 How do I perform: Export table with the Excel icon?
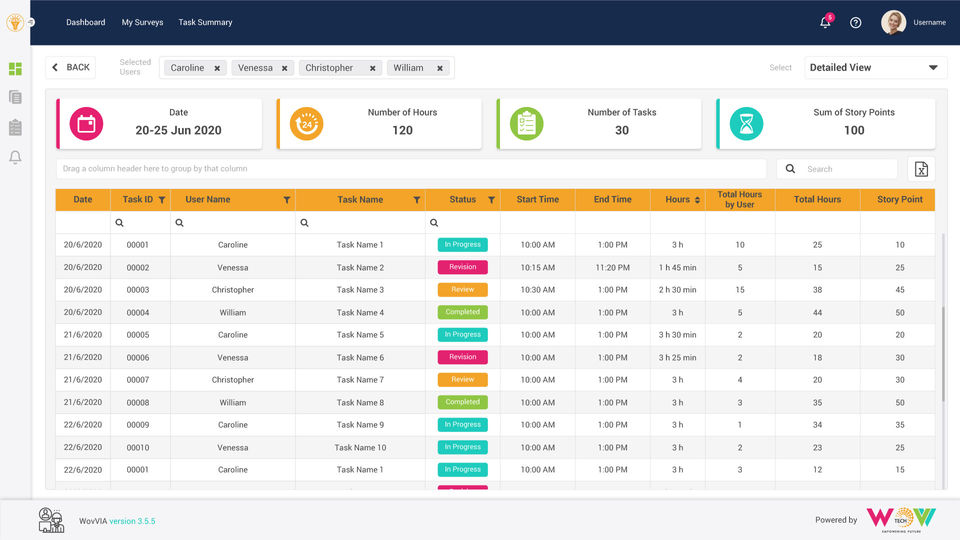pos(921,169)
